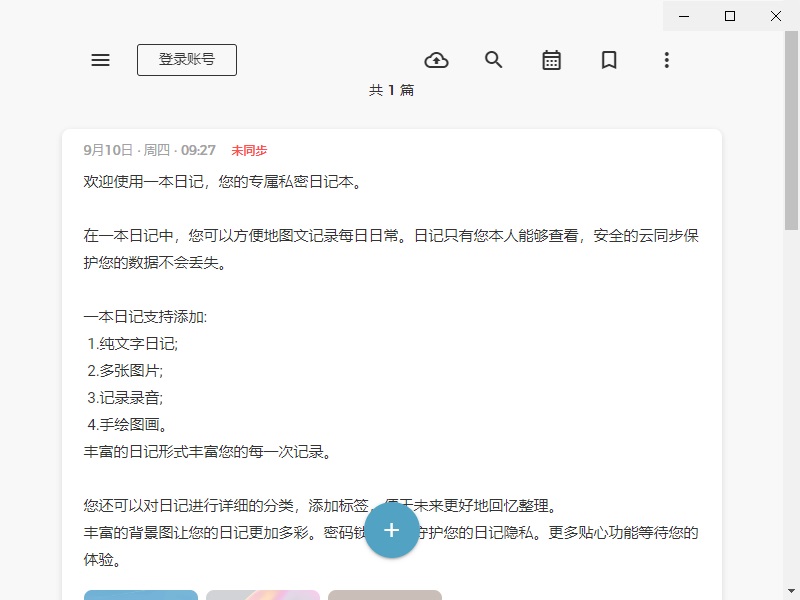Open the three-dot more options menu
This screenshot has width=800, height=600.
tap(666, 60)
